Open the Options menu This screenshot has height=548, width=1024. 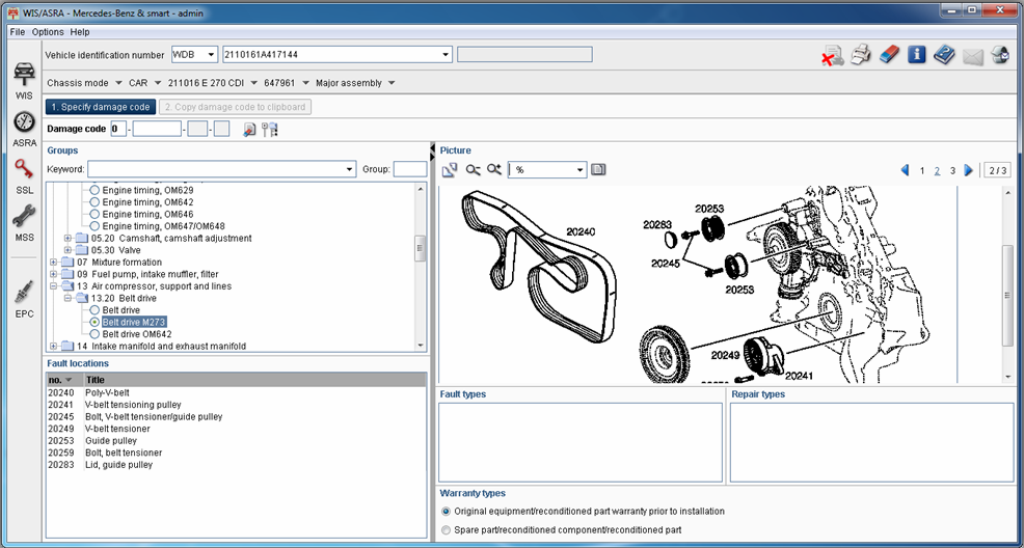point(48,32)
